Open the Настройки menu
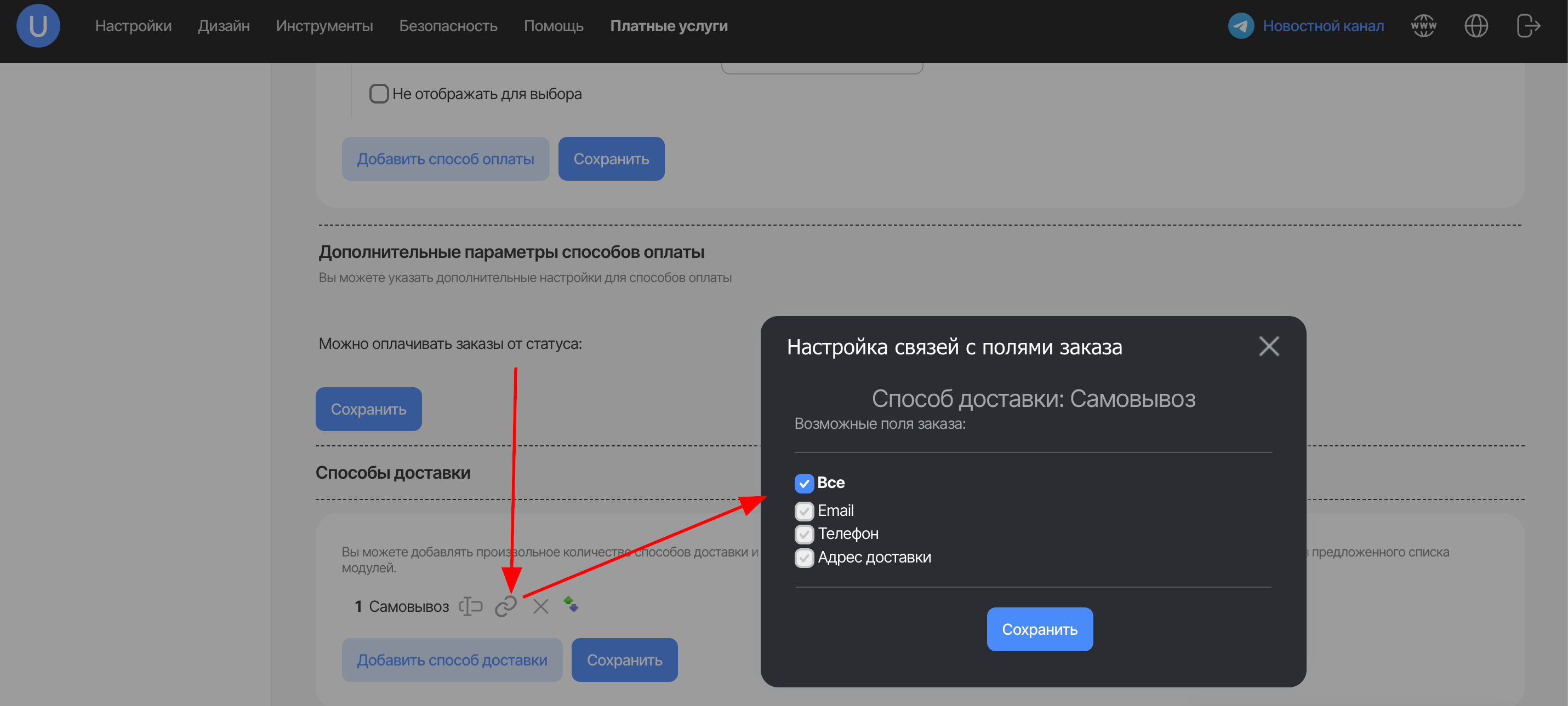 click(133, 26)
